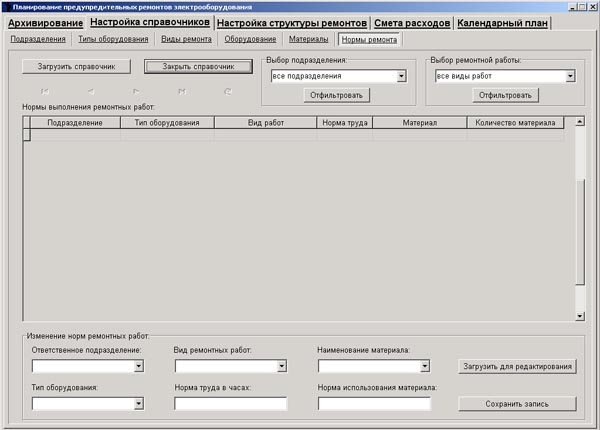Open the Смета расходов tab
The width and height of the screenshot is (600, 430).
(412, 23)
